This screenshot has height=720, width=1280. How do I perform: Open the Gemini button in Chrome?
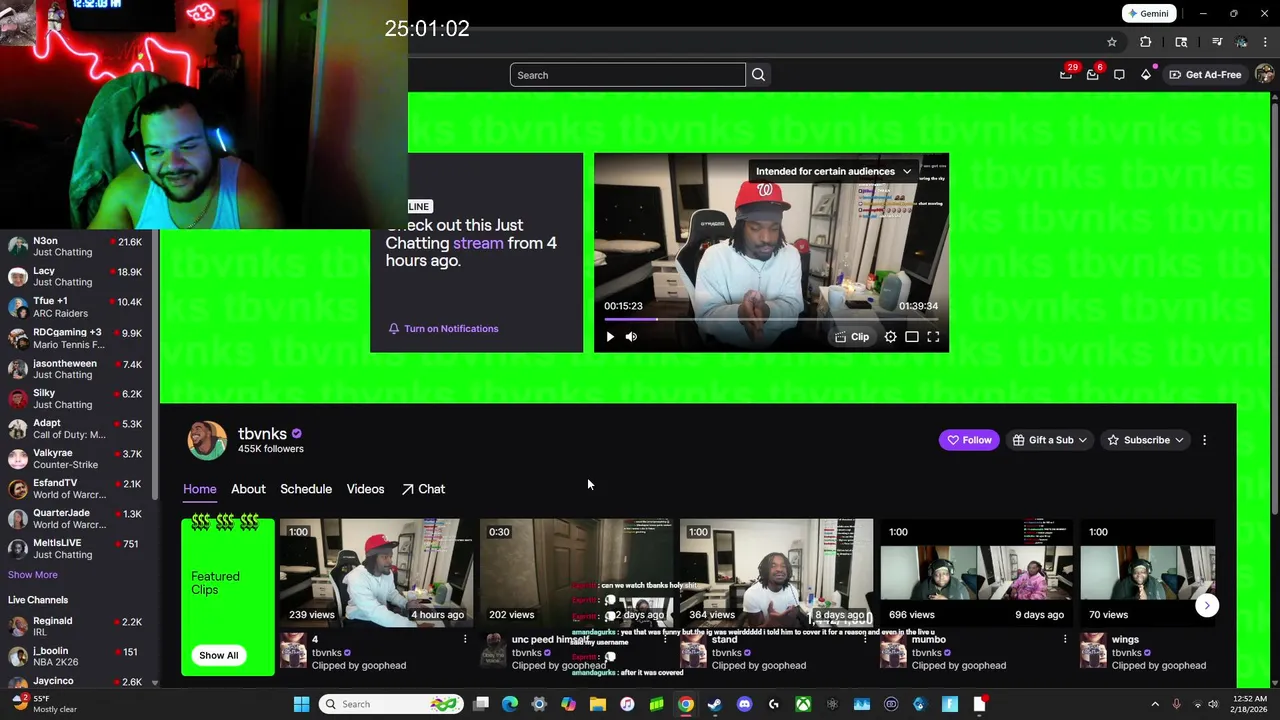[1147, 14]
